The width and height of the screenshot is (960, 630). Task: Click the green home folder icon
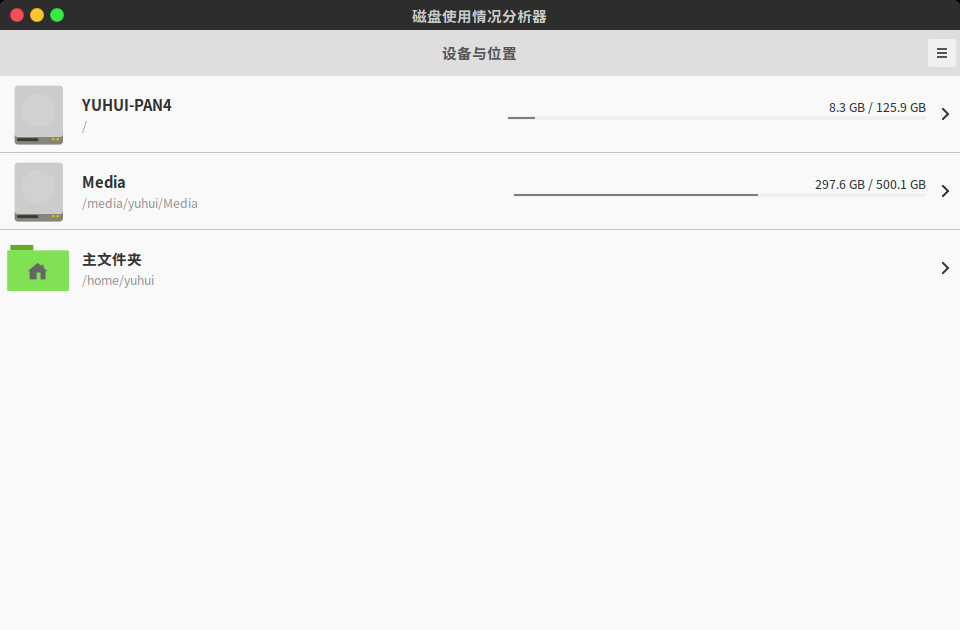click(x=38, y=268)
